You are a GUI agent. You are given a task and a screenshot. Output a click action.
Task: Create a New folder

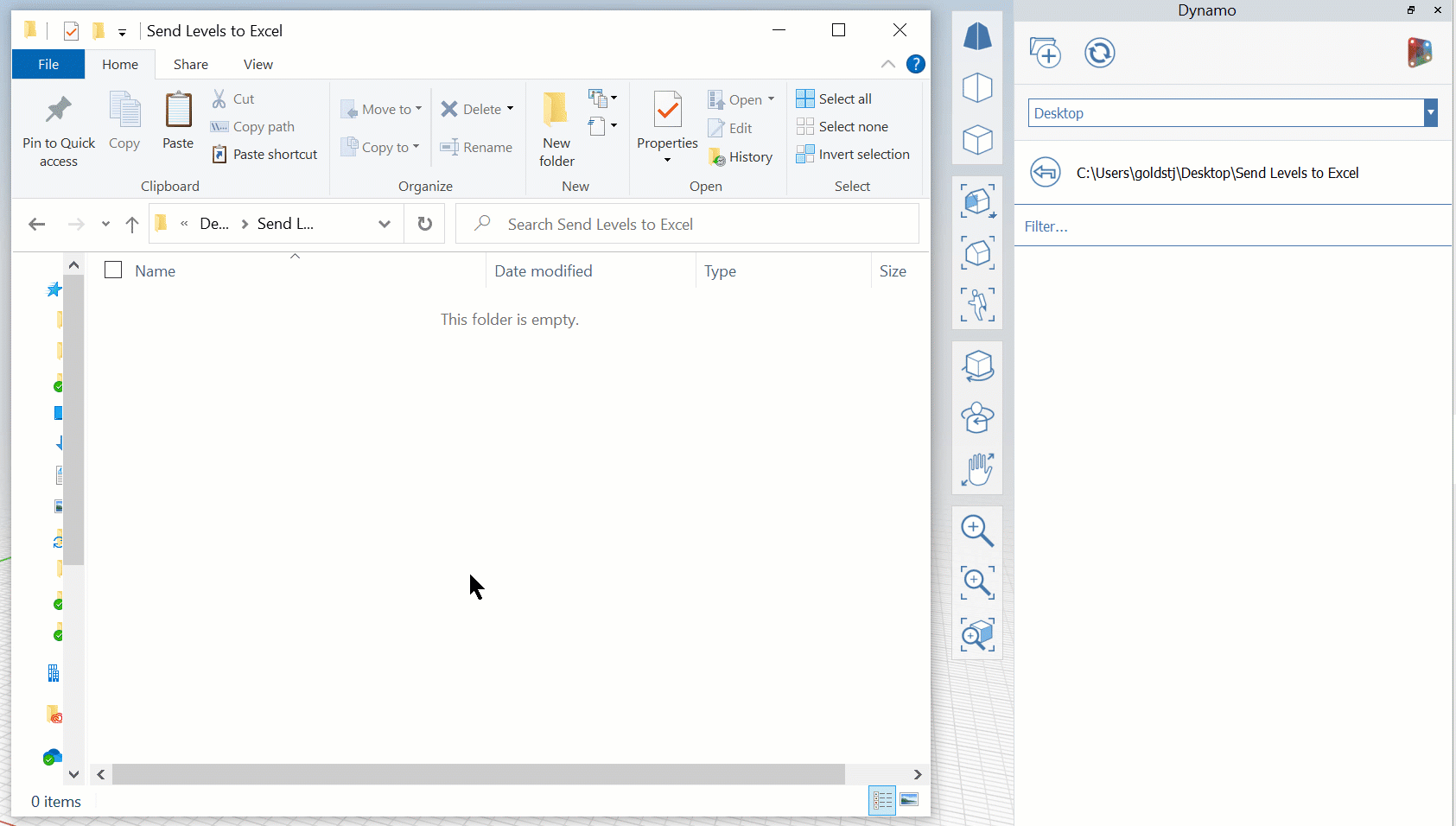tap(556, 128)
